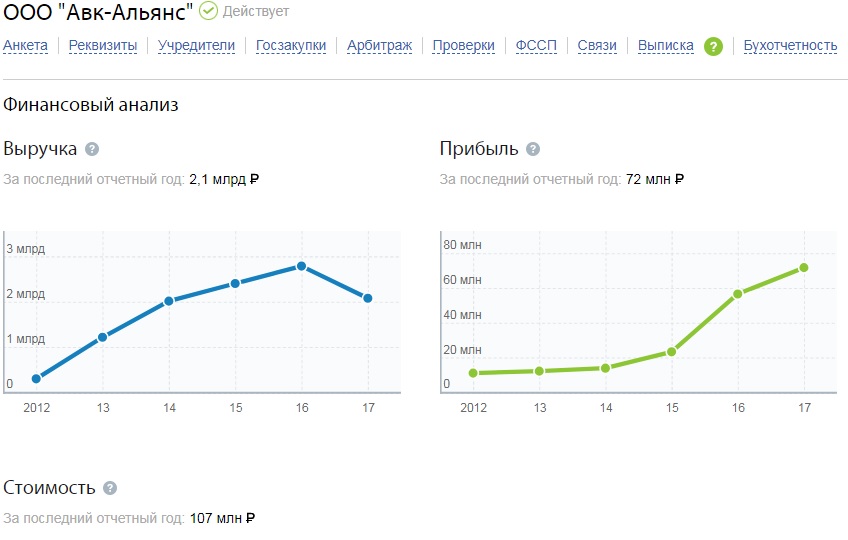Click the 2012 point on revenue chart

pos(36,379)
